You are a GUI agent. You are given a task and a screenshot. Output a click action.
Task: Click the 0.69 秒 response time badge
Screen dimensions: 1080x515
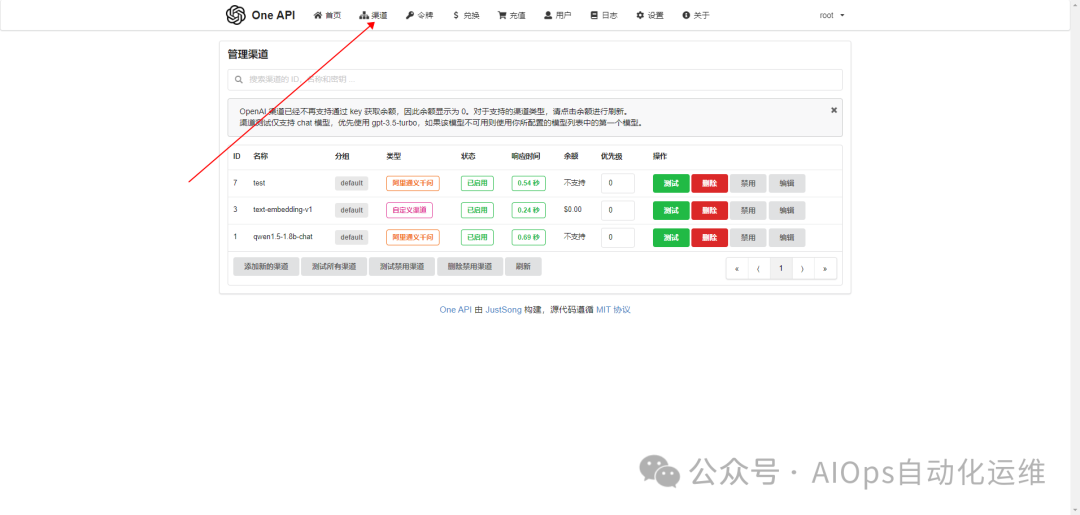point(529,237)
